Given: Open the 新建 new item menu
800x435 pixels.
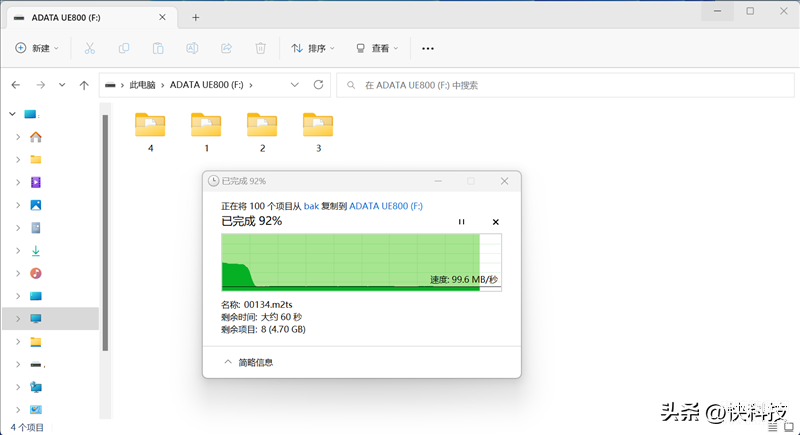Looking at the screenshot, I should (37, 48).
